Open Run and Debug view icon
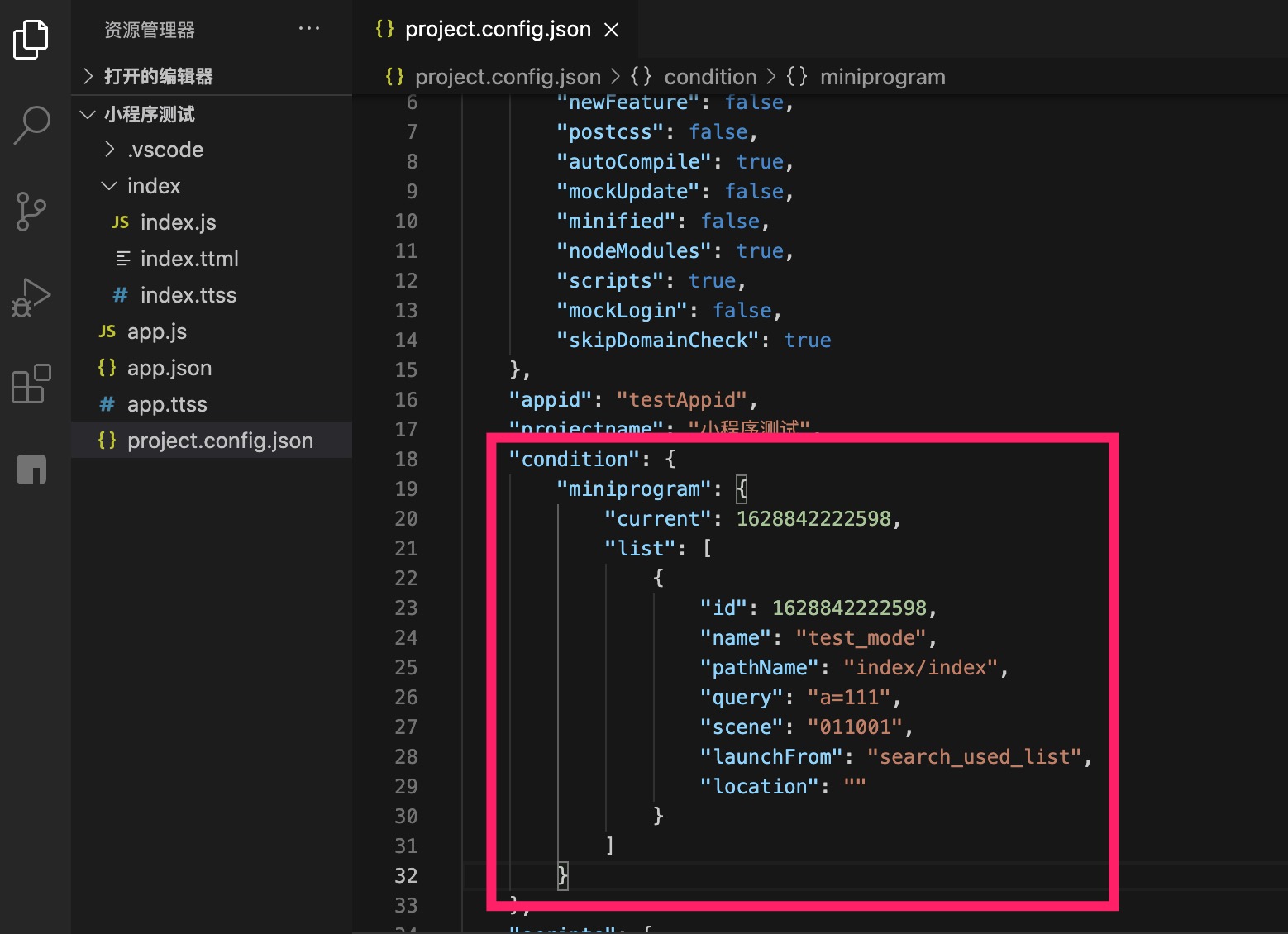Screen dimensions: 1288x934 click(x=31, y=298)
